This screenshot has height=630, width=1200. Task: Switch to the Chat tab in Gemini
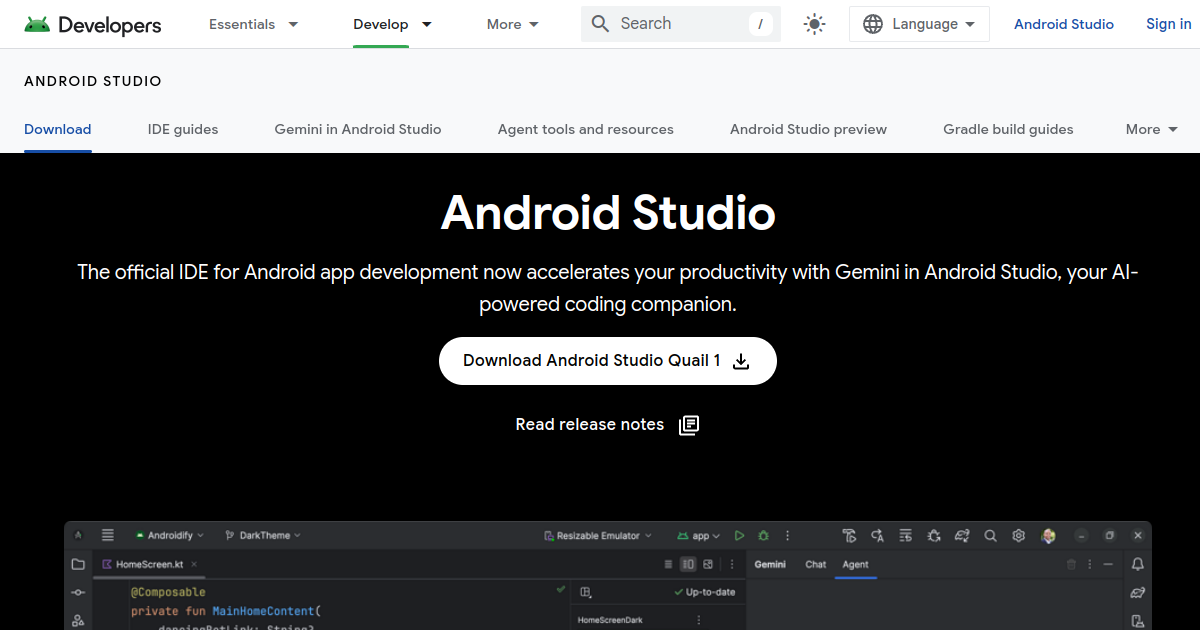point(816,564)
